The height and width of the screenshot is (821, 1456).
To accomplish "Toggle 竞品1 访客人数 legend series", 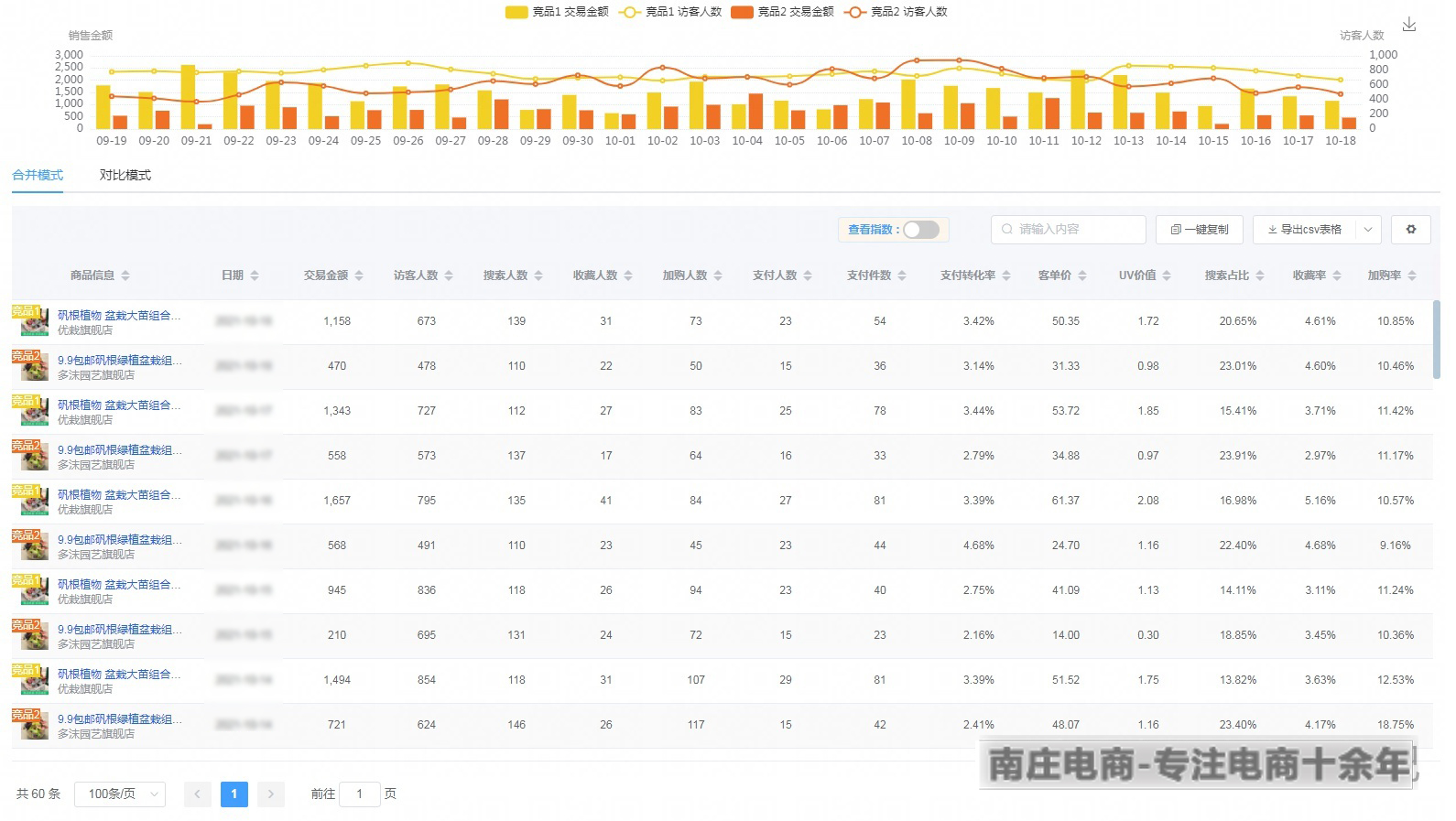I will click(x=670, y=12).
